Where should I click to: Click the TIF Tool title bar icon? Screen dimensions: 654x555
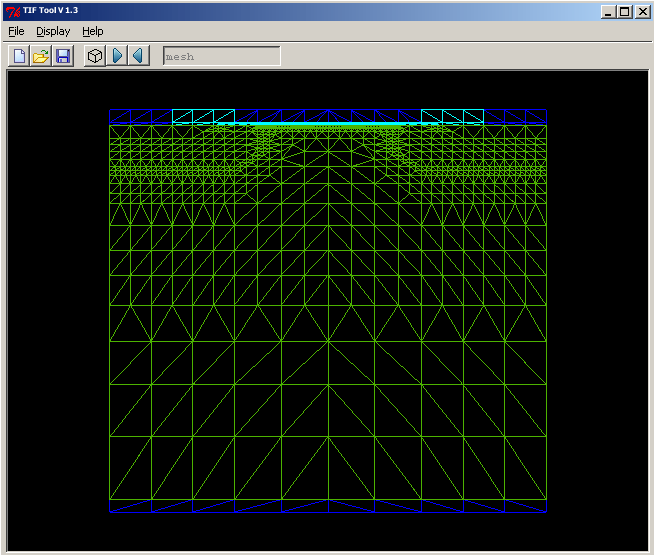point(11,11)
